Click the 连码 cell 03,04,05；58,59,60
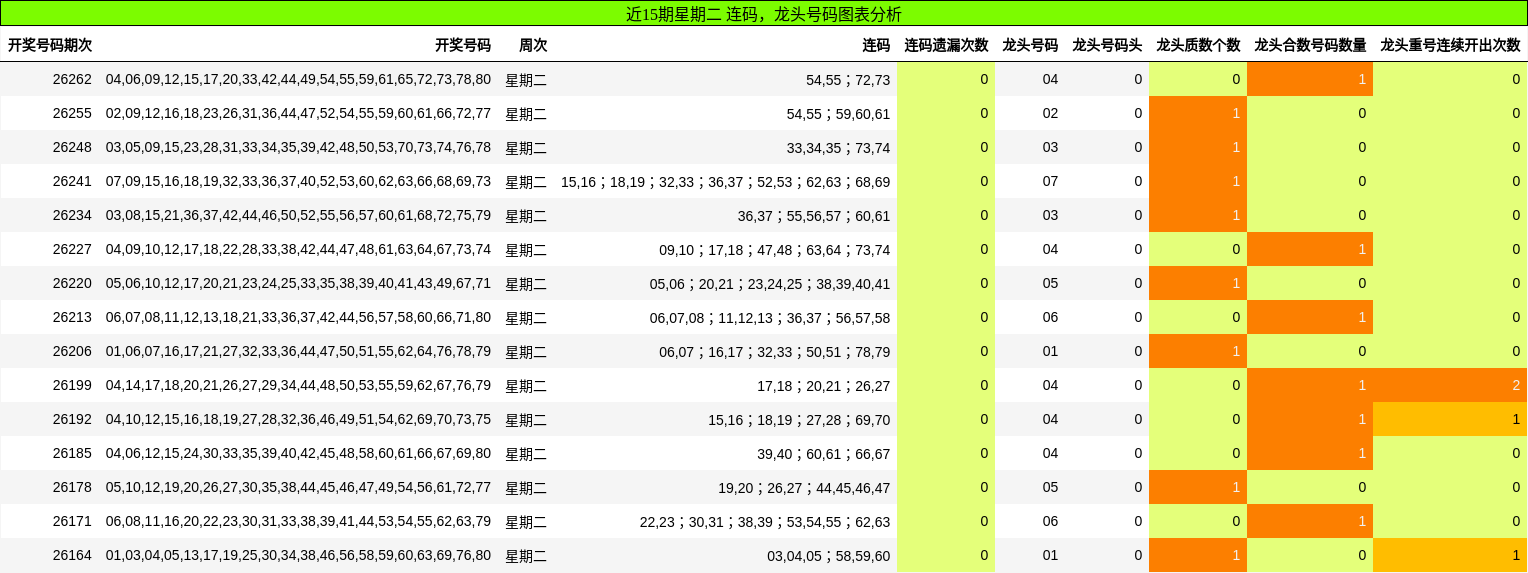Image resolution: width=1528 pixels, height=573 pixels. pos(828,556)
